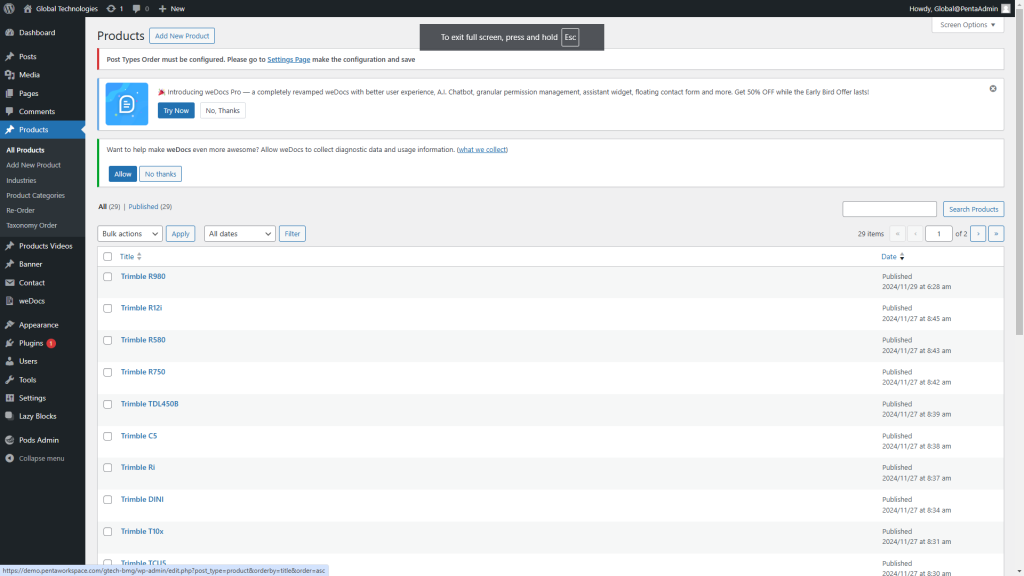Click the Search Products button

click(973, 209)
